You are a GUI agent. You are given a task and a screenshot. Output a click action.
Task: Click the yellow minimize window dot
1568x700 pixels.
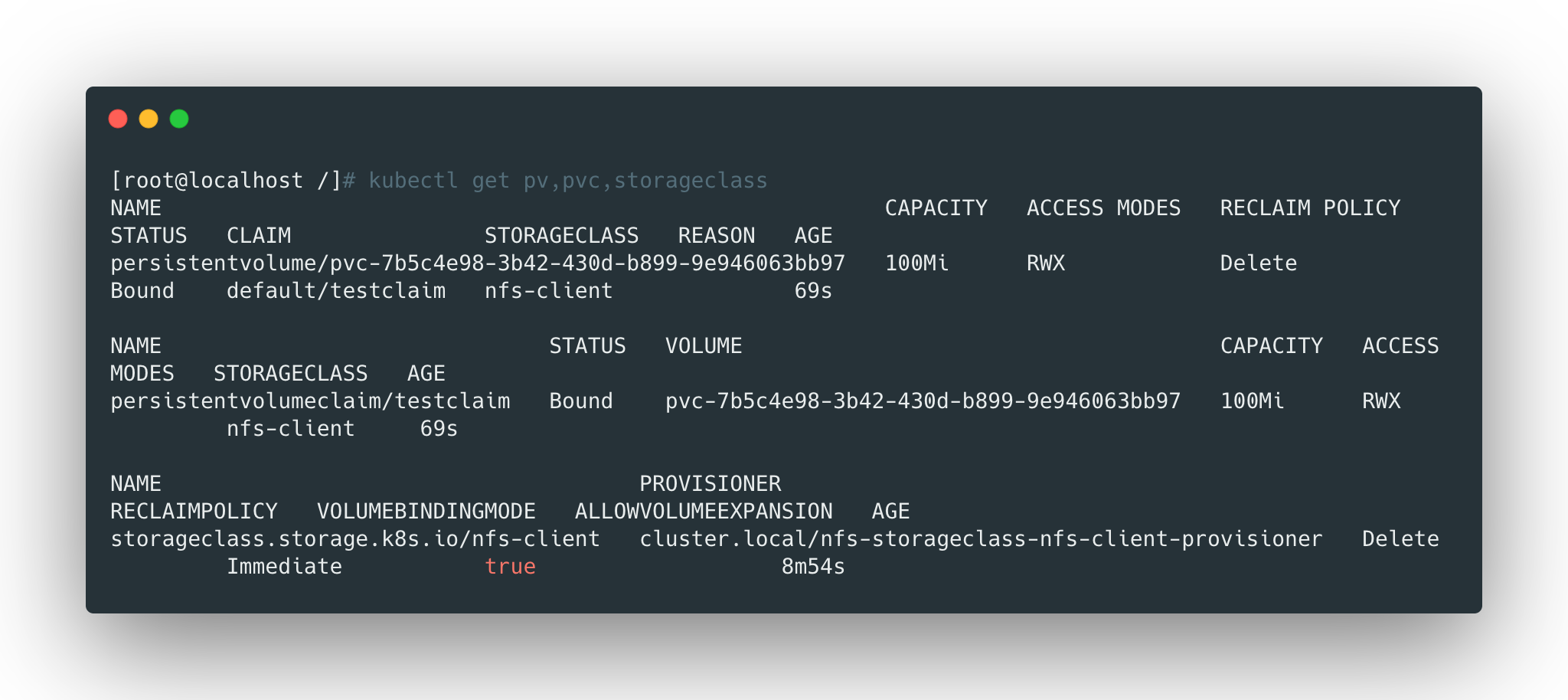(149, 119)
